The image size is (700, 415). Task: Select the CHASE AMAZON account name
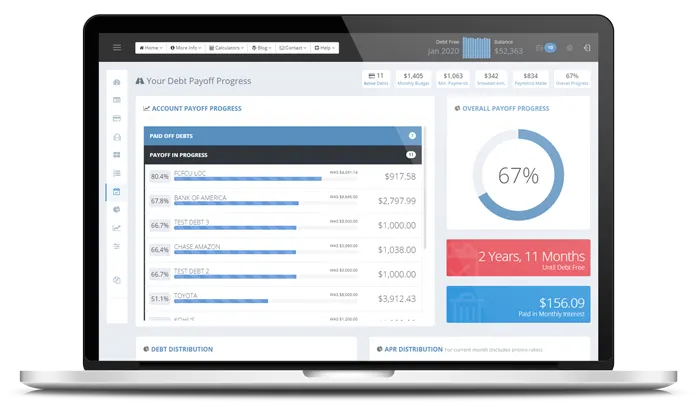(x=197, y=247)
